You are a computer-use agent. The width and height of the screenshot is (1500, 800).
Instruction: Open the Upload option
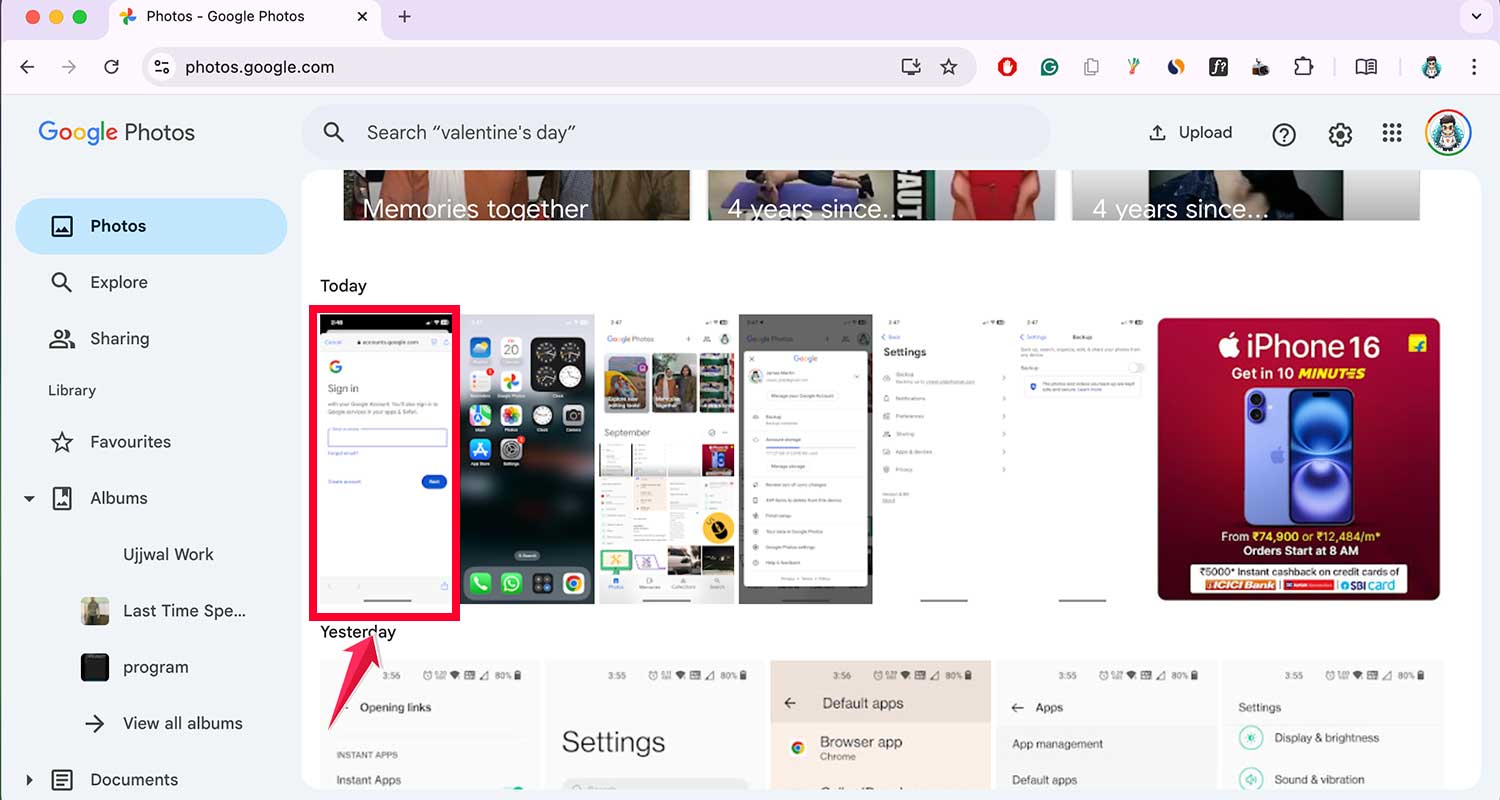1190,132
